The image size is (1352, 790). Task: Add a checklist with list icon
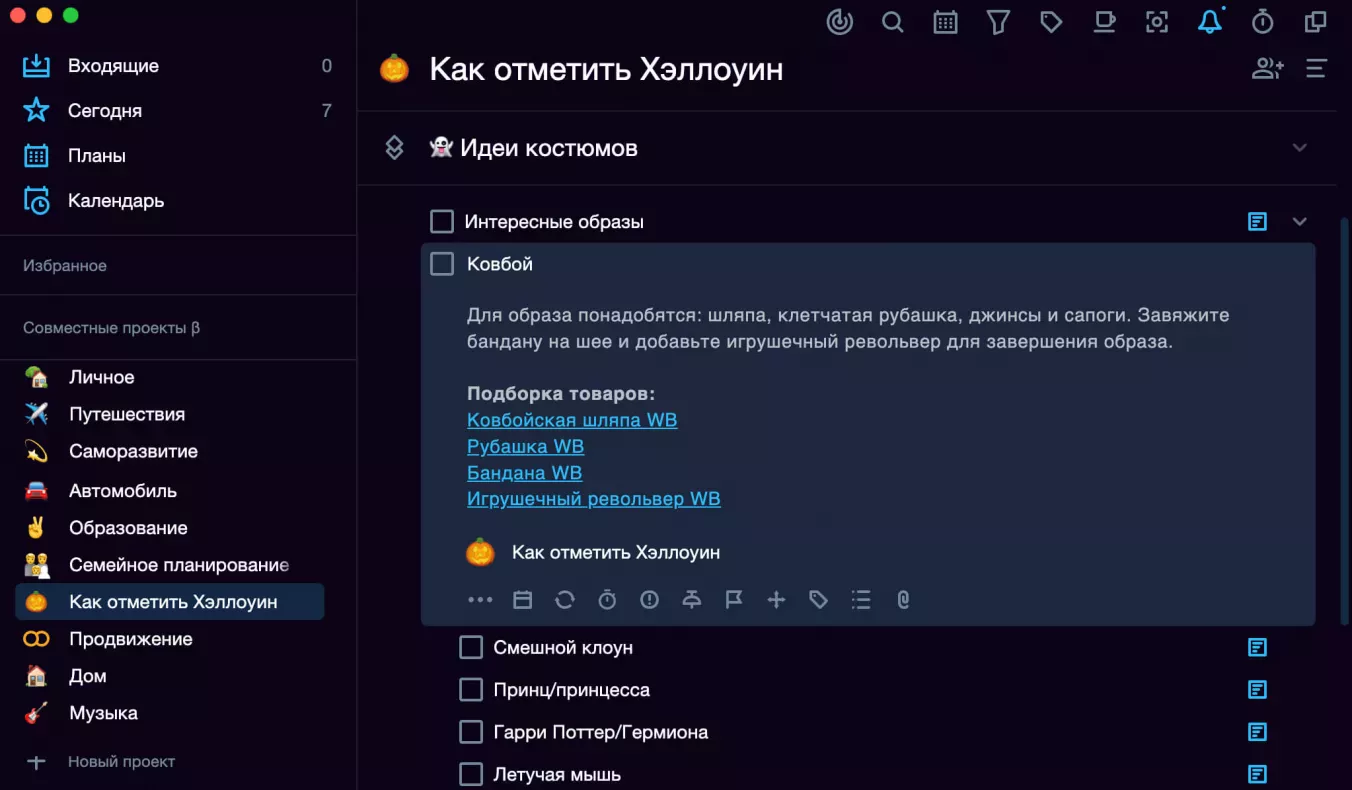(861, 600)
